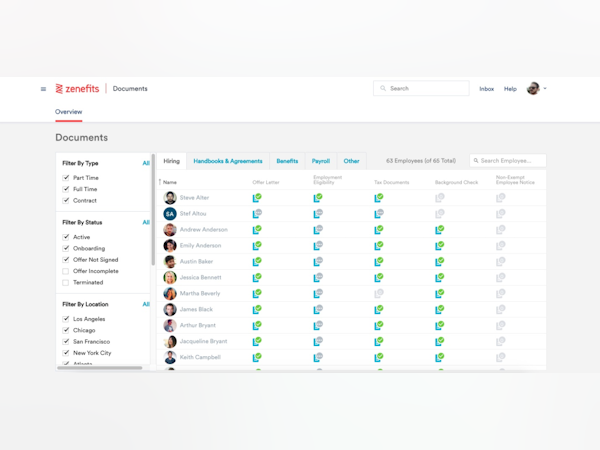Toggle Offer Not Signed checkbox
This screenshot has width=600, height=450.
[66, 260]
